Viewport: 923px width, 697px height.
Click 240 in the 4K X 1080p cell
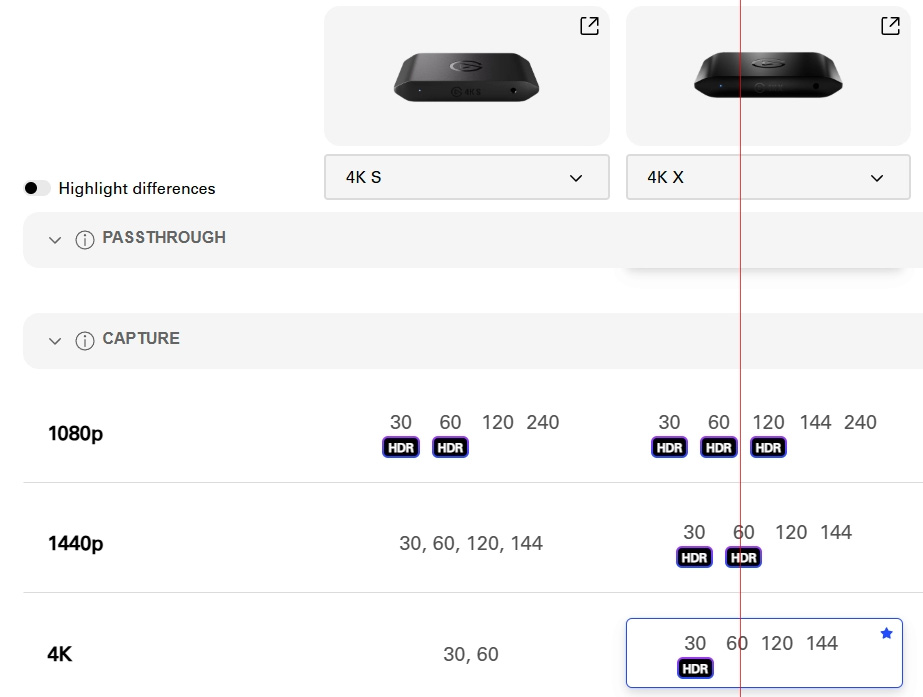tap(861, 422)
